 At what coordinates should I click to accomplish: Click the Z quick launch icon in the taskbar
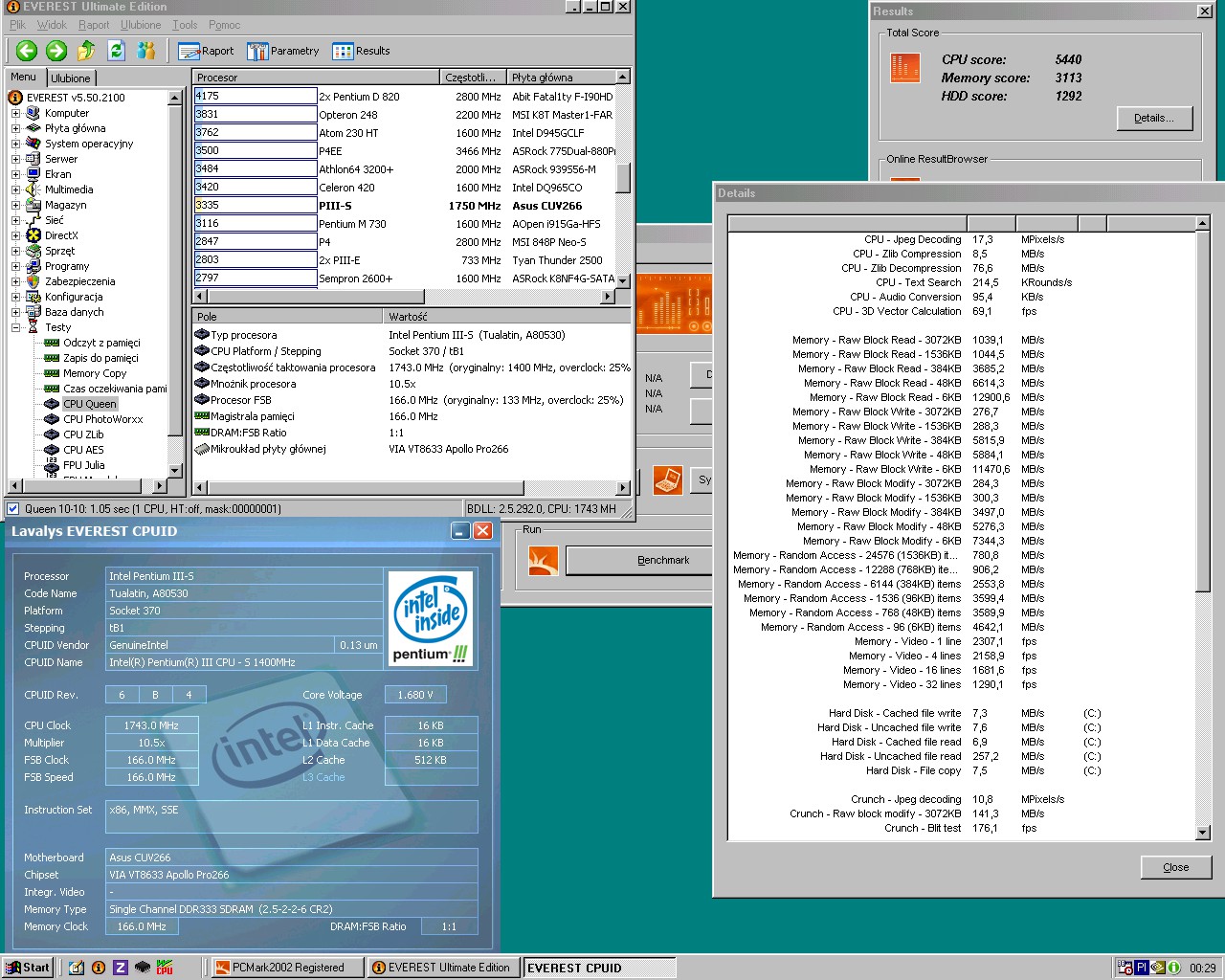(120, 968)
